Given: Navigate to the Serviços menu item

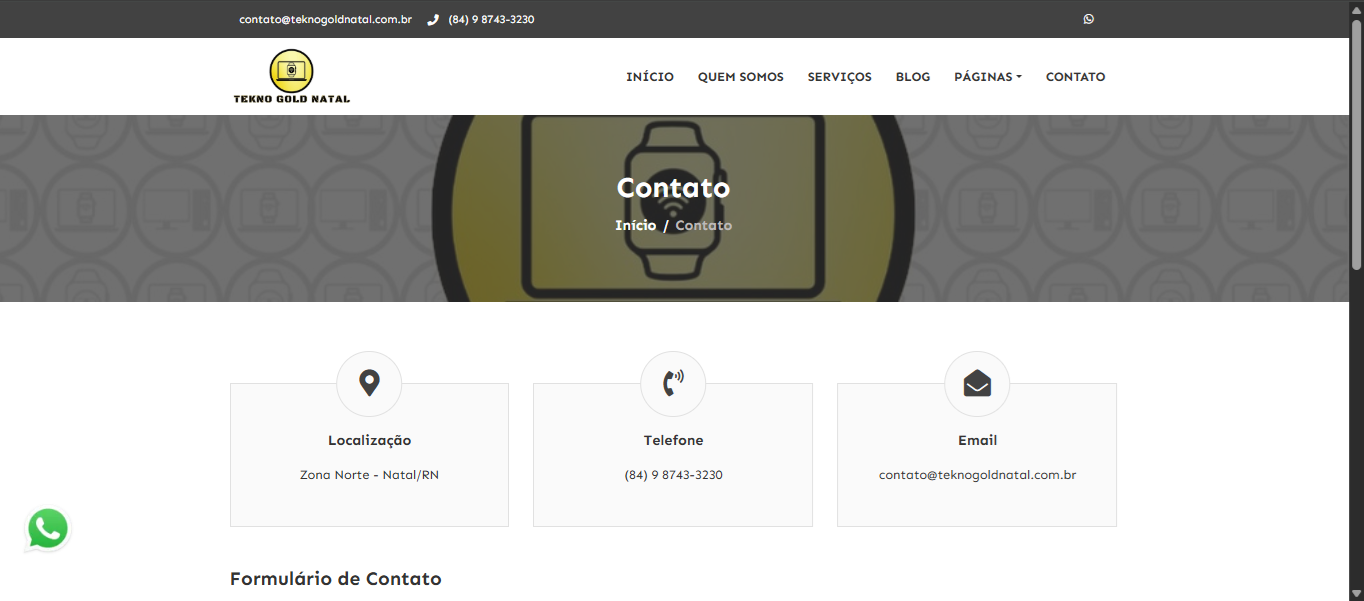Looking at the screenshot, I should click(839, 77).
